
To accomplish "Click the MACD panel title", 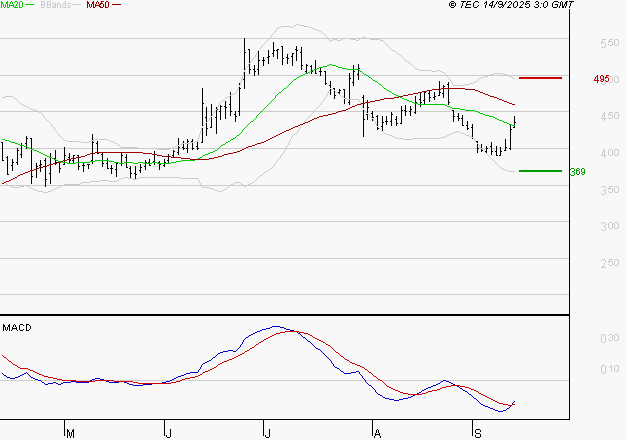I will (15, 327).
